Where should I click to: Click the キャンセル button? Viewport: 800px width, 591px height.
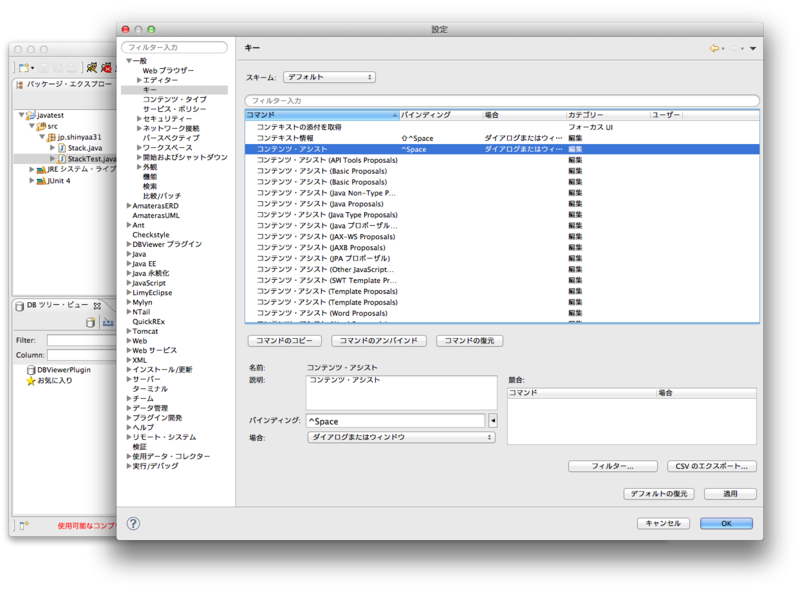[663, 523]
